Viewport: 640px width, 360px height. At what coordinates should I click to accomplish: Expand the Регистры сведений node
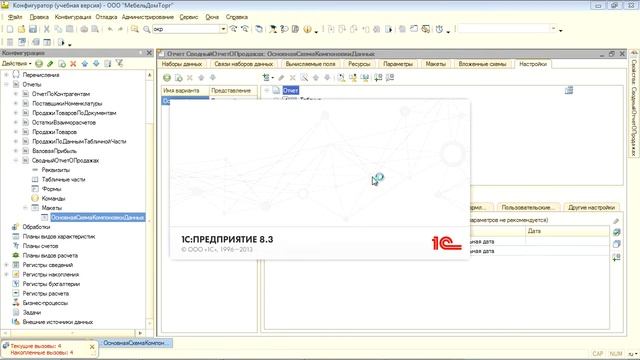[6, 265]
